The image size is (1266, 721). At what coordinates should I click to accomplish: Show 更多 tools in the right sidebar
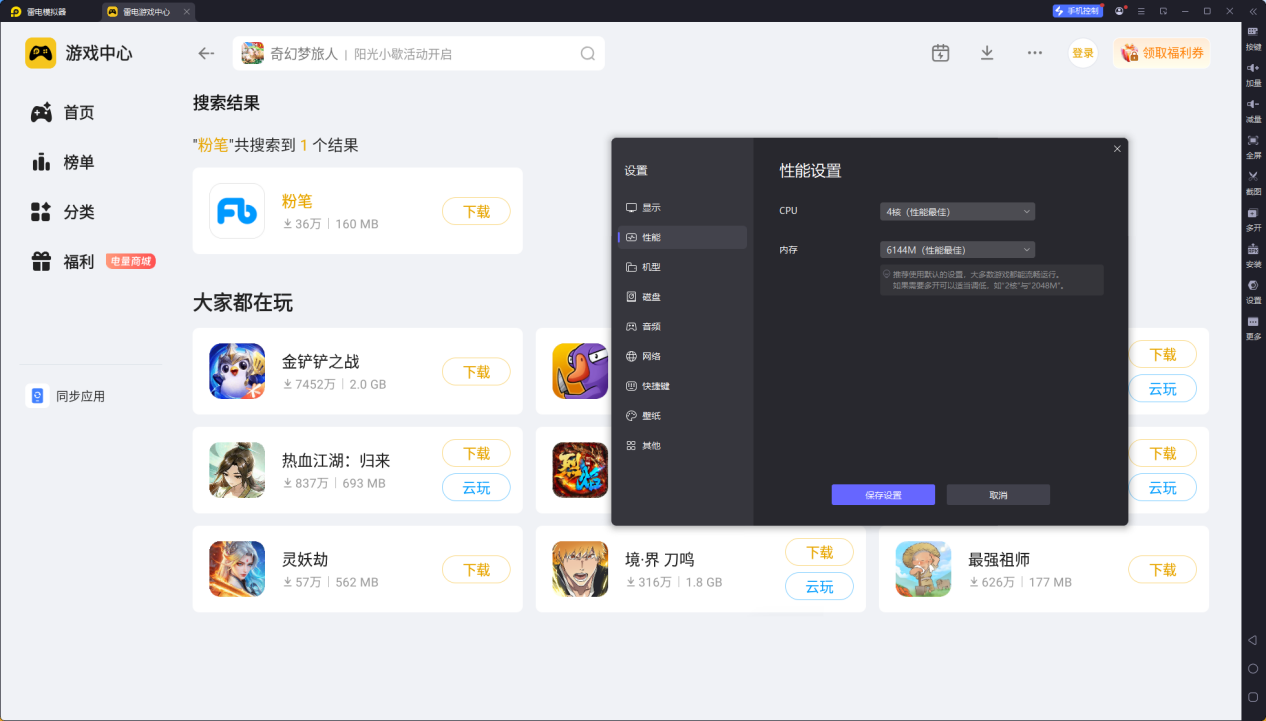(1253, 327)
